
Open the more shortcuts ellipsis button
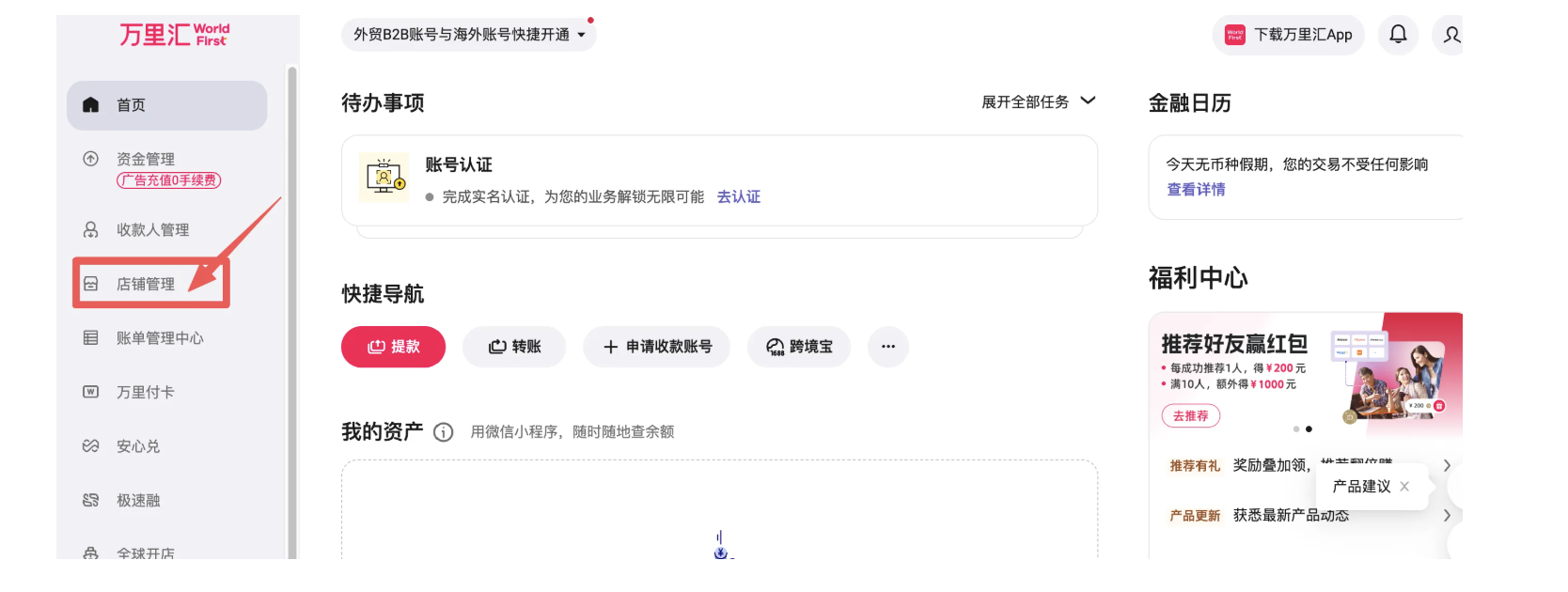888,347
